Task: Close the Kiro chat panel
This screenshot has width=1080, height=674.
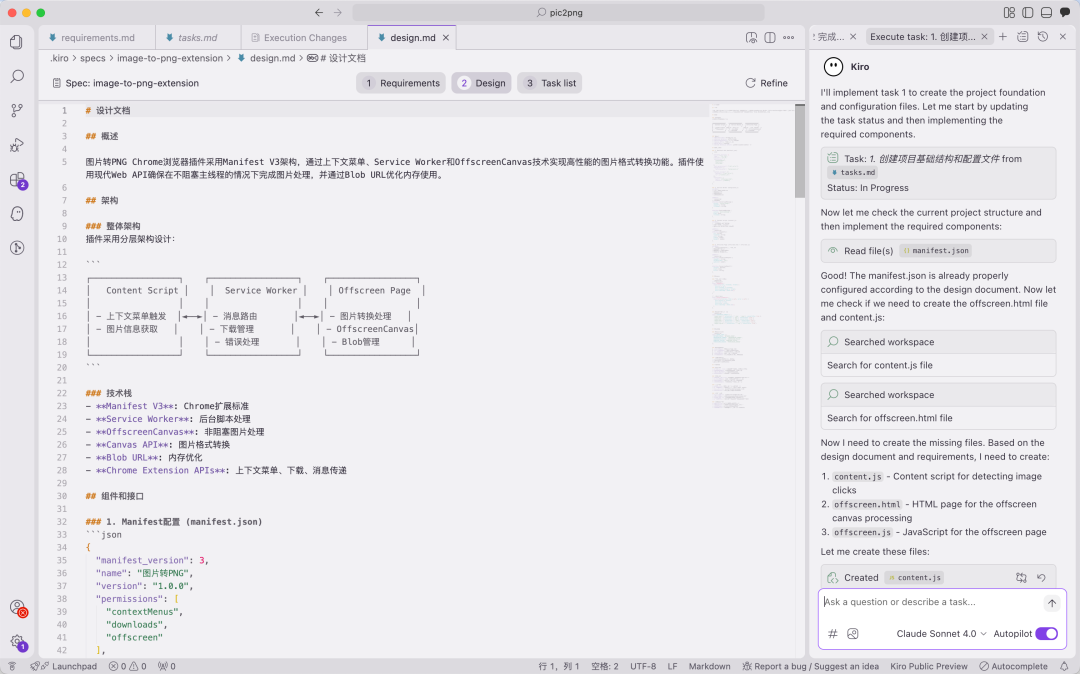Action: click(x=1063, y=36)
